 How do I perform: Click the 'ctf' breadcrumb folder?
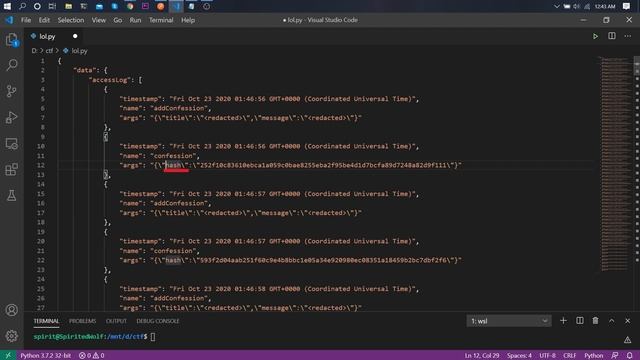coord(49,51)
